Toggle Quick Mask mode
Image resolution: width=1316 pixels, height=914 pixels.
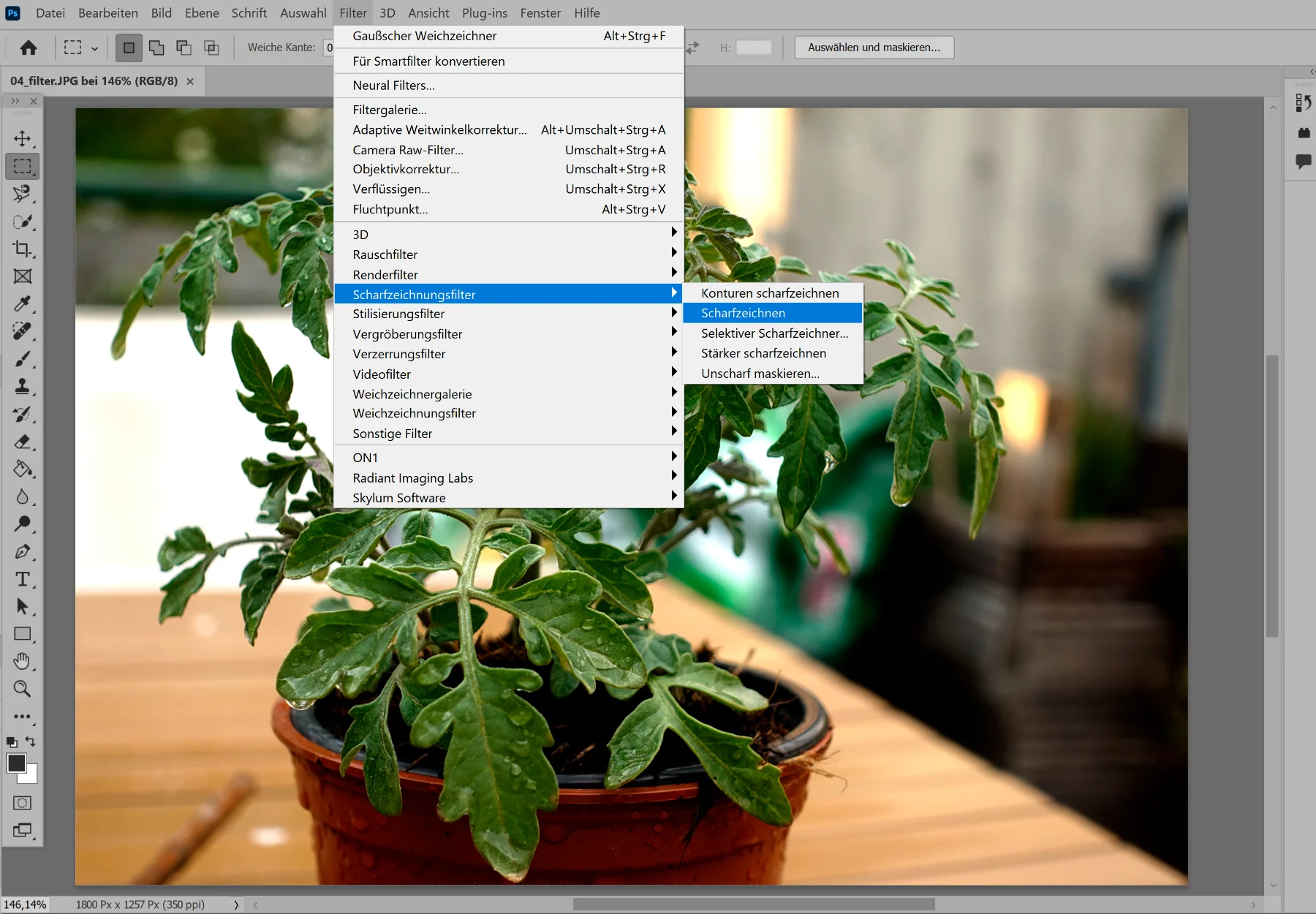coord(23,803)
